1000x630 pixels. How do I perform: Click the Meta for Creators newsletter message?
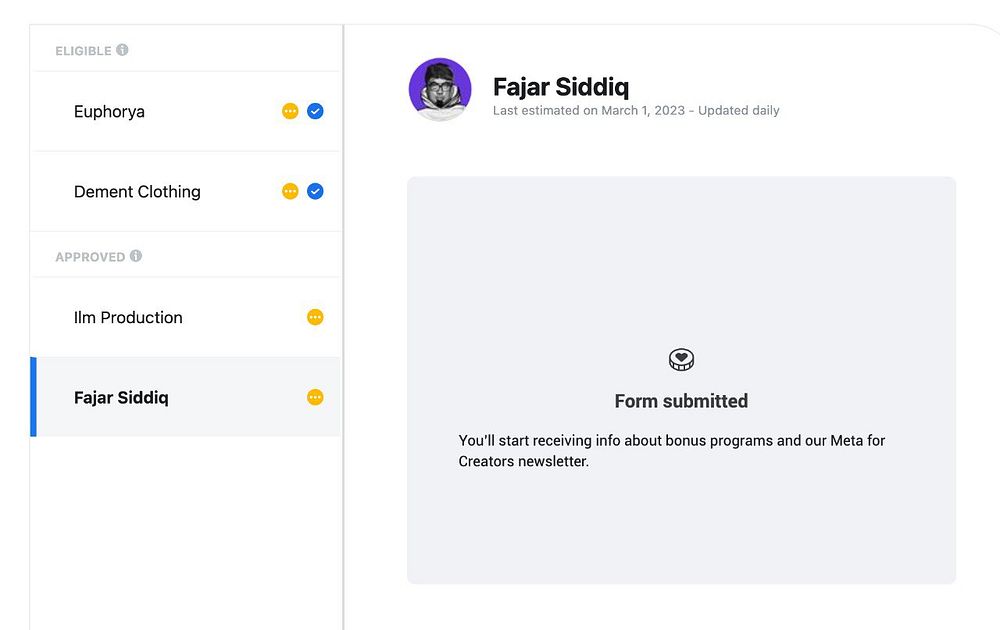(x=671, y=451)
